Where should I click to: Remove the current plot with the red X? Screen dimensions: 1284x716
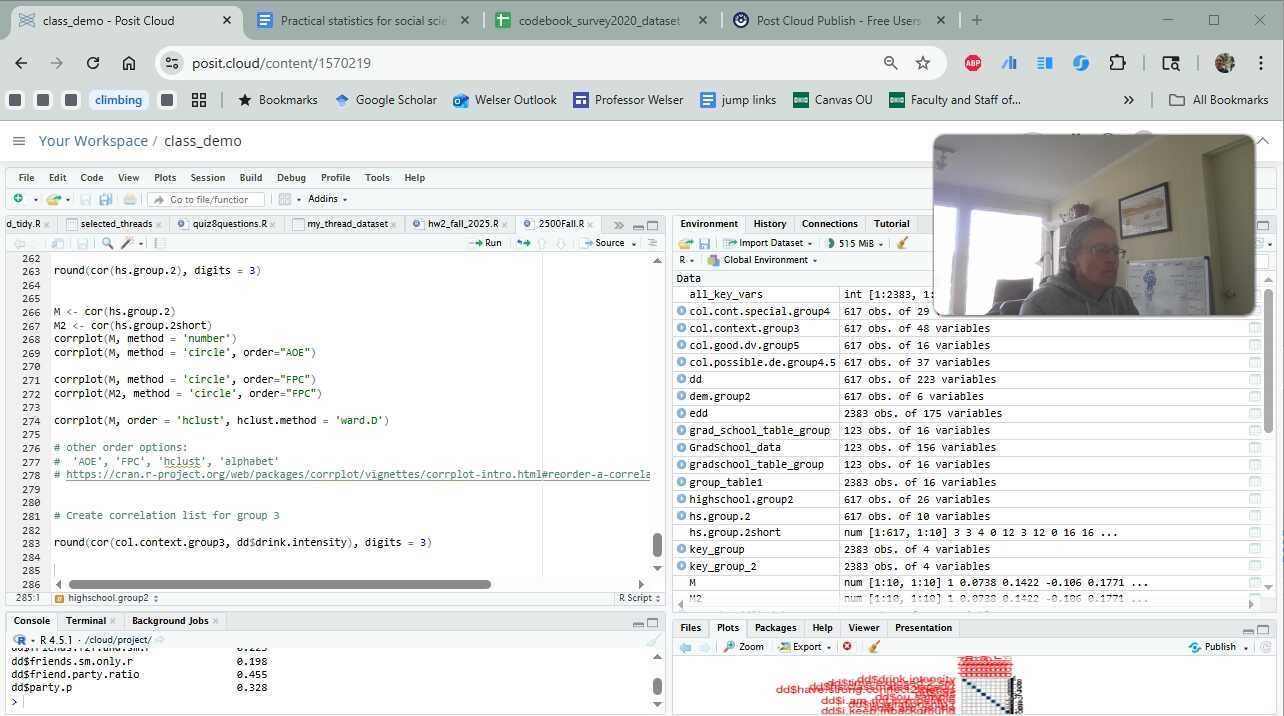[x=847, y=647]
